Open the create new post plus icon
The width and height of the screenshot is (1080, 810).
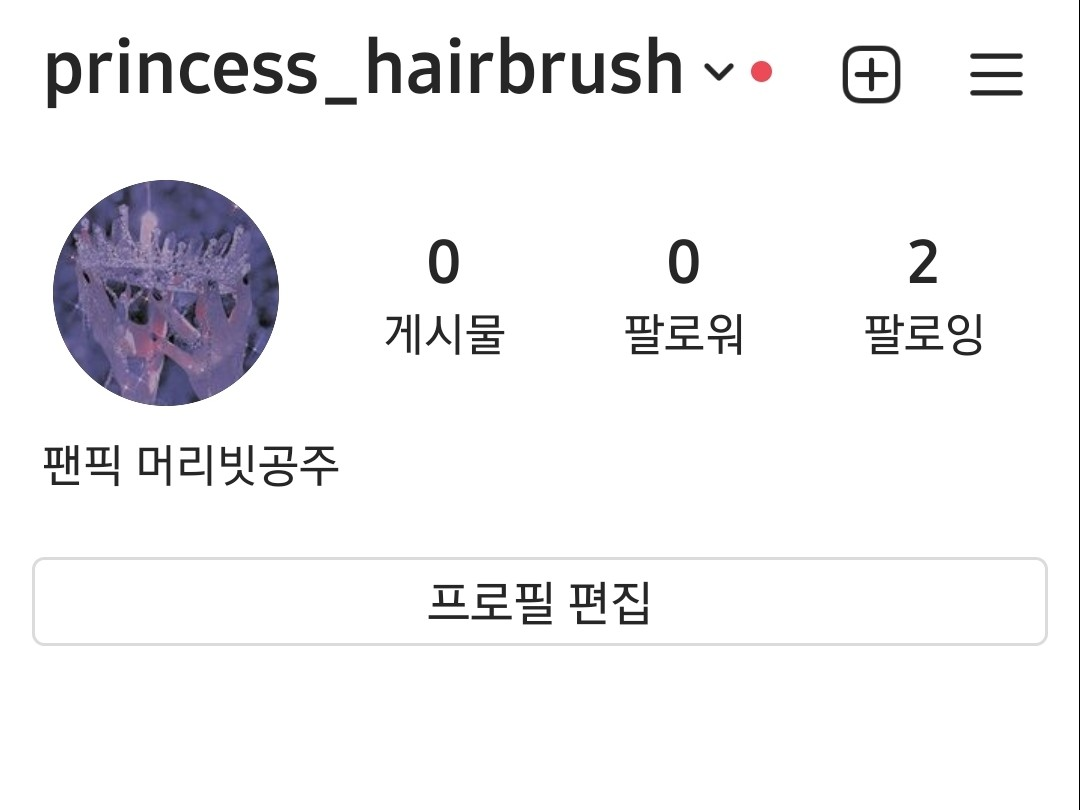point(871,74)
